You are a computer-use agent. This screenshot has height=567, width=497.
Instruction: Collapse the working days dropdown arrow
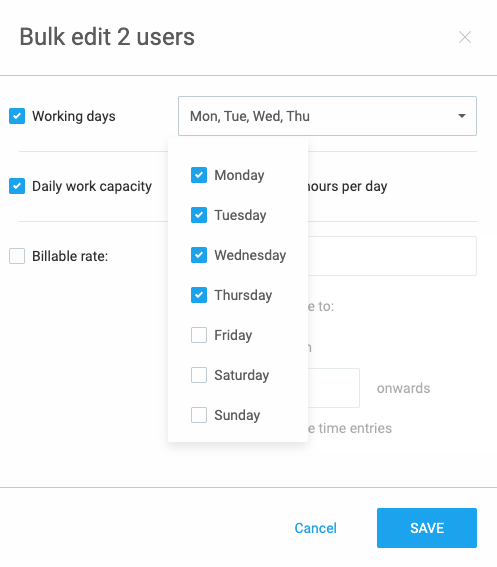(462, 116)
